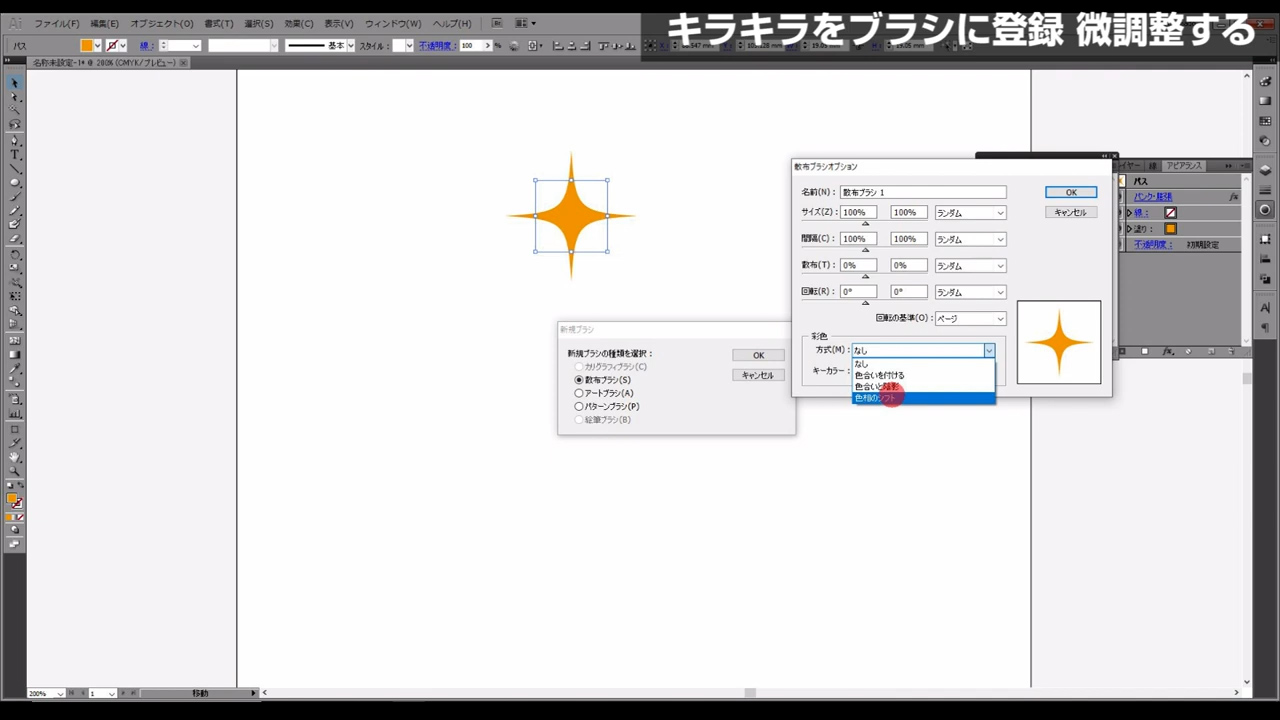
Task: Click the Ellipse tool in the toolbox
Action: pyautogui.click(x=15, y=183)
